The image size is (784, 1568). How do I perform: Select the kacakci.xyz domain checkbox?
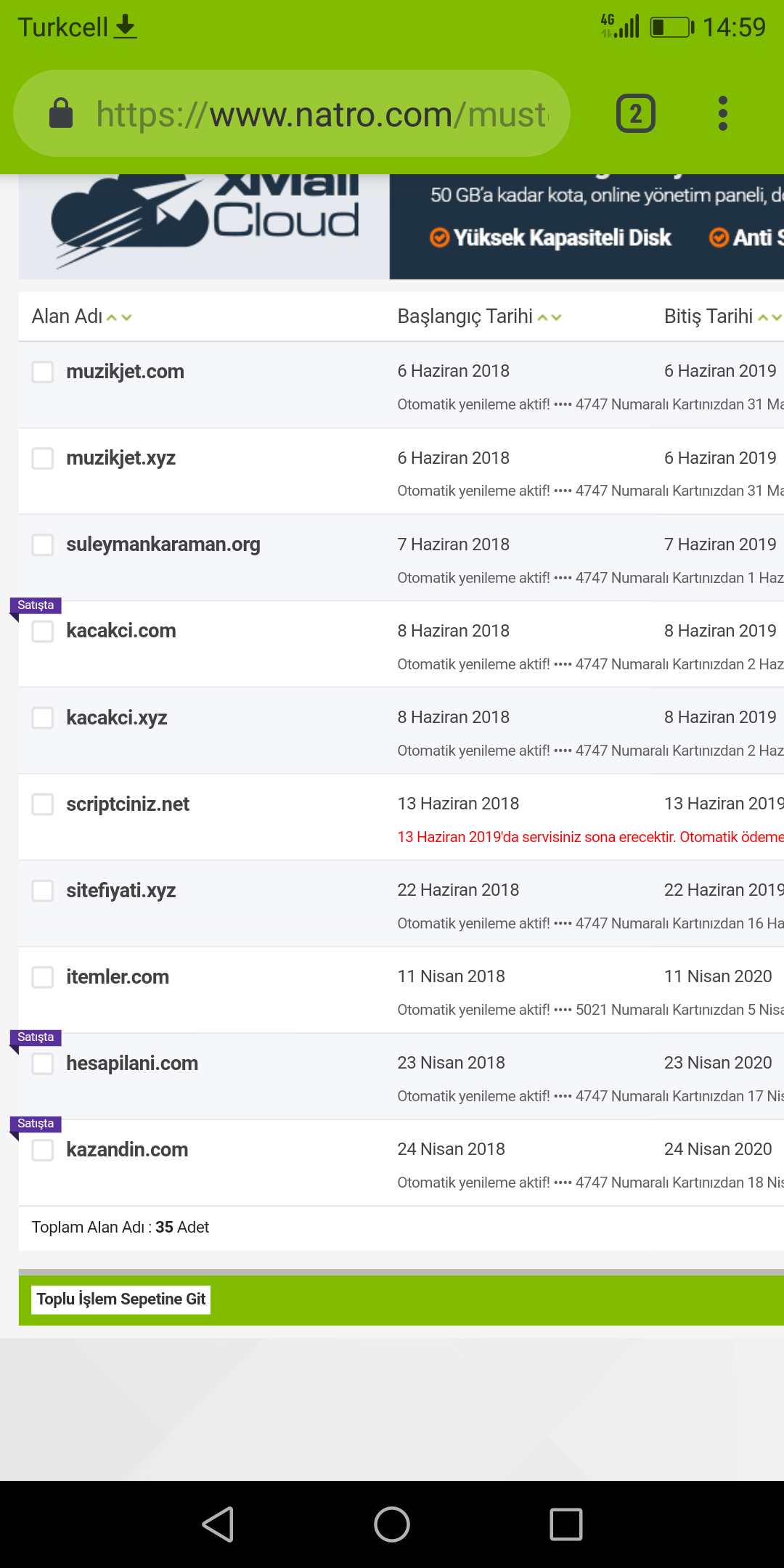point(43,718)
